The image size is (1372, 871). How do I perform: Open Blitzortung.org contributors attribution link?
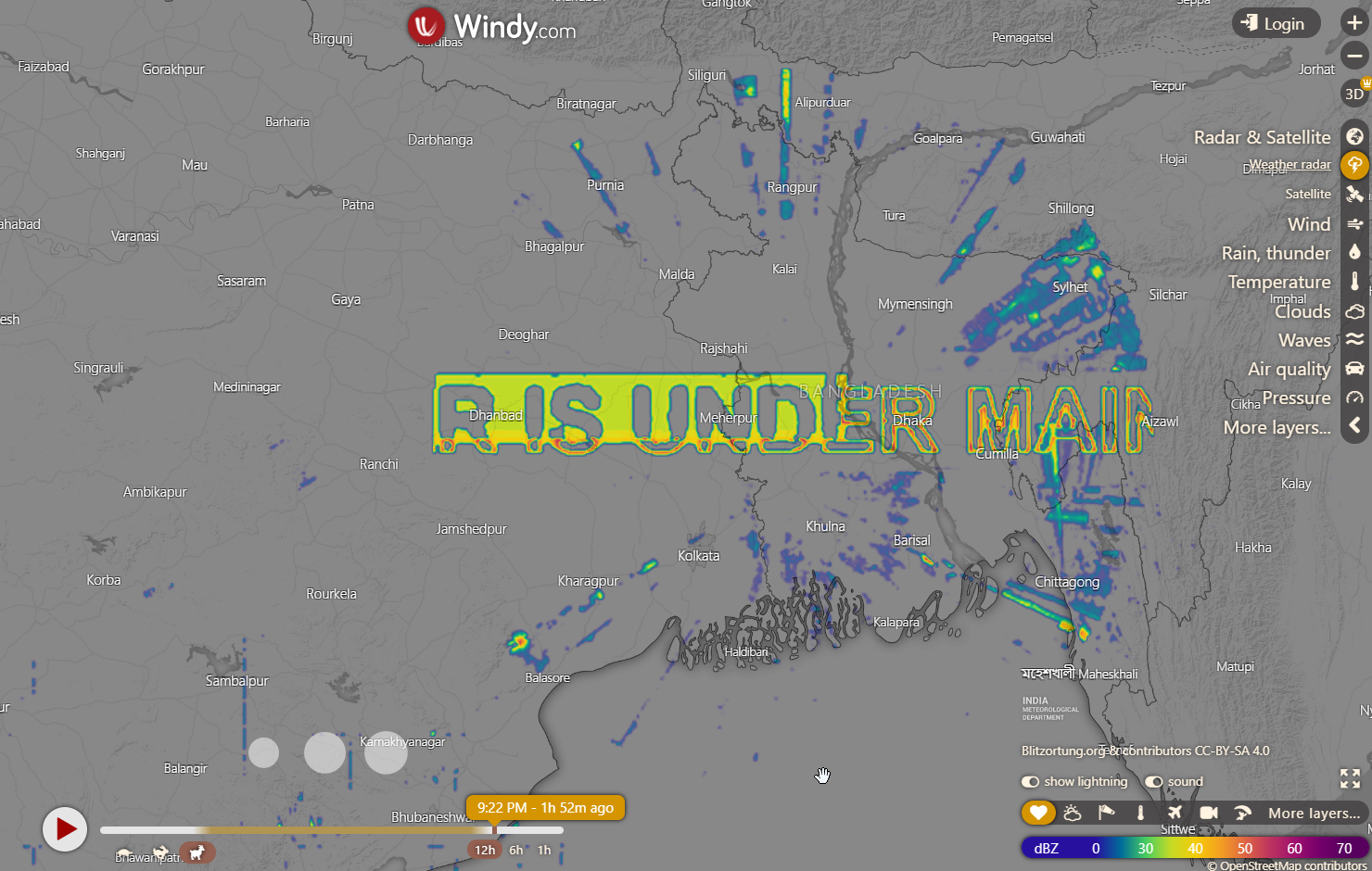coord(1146,751)
